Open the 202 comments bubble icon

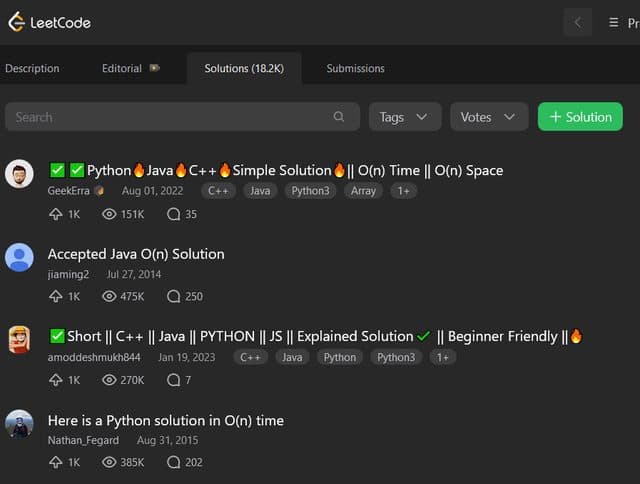point(173,462)
